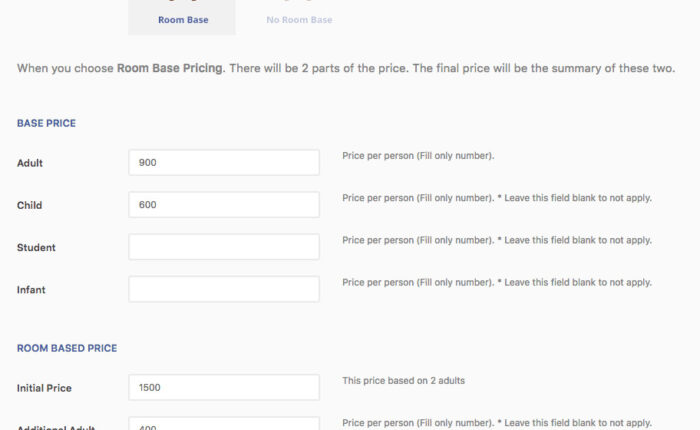This screenshot has width=700, height=430.
Task: Focus the Initial Price field showing 1500
Action: coord(224,388)
